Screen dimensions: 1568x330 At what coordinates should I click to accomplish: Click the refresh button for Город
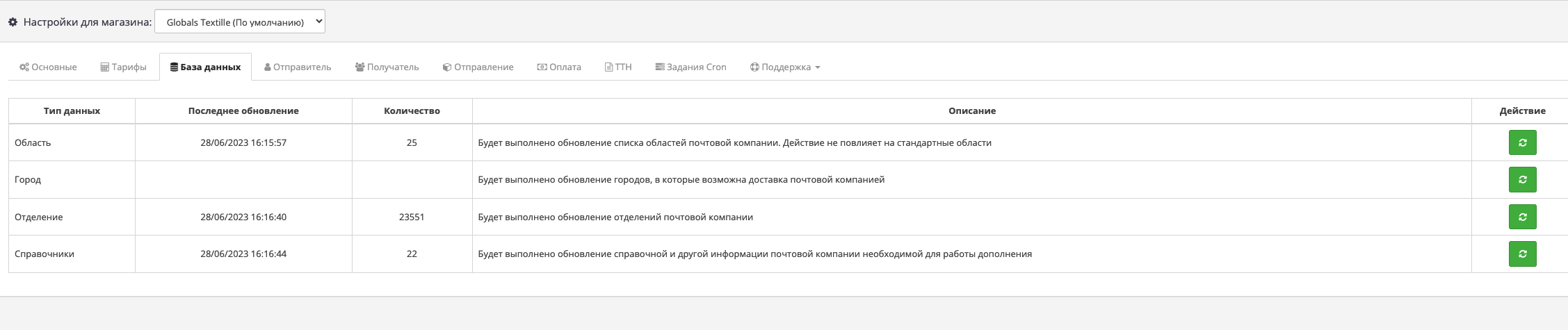coord(1522,179)
